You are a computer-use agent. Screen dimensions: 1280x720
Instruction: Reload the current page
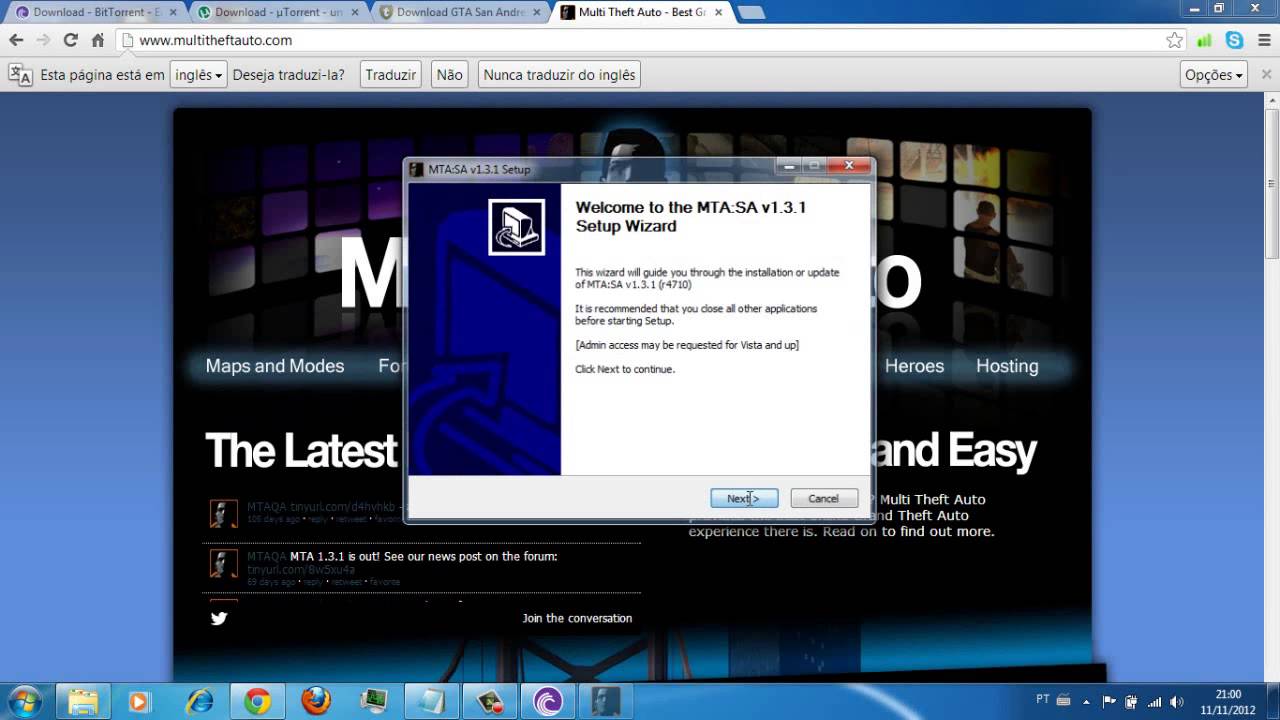point(70,40)
